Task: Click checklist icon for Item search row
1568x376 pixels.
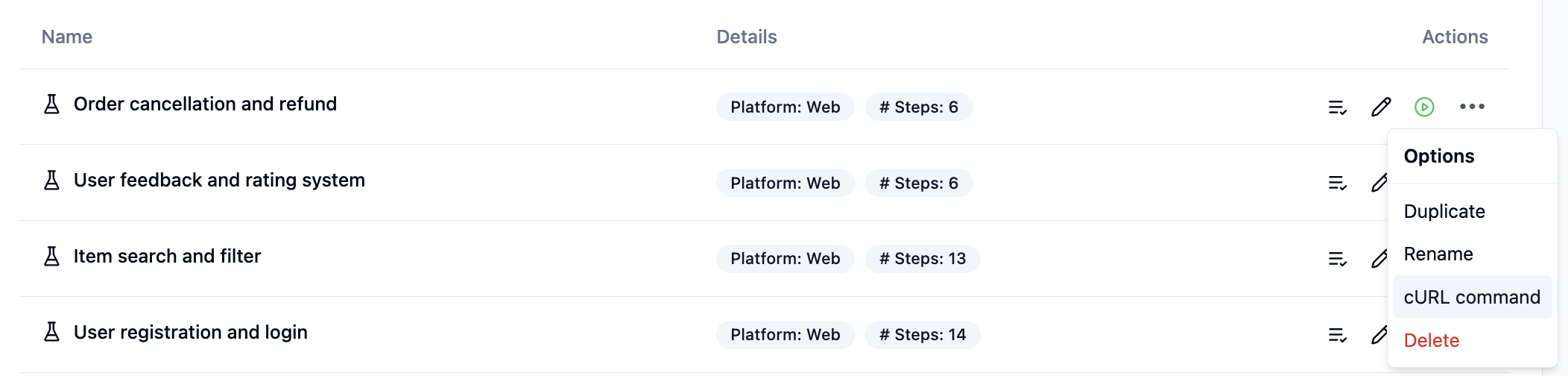Action: tap(1337, 259)
